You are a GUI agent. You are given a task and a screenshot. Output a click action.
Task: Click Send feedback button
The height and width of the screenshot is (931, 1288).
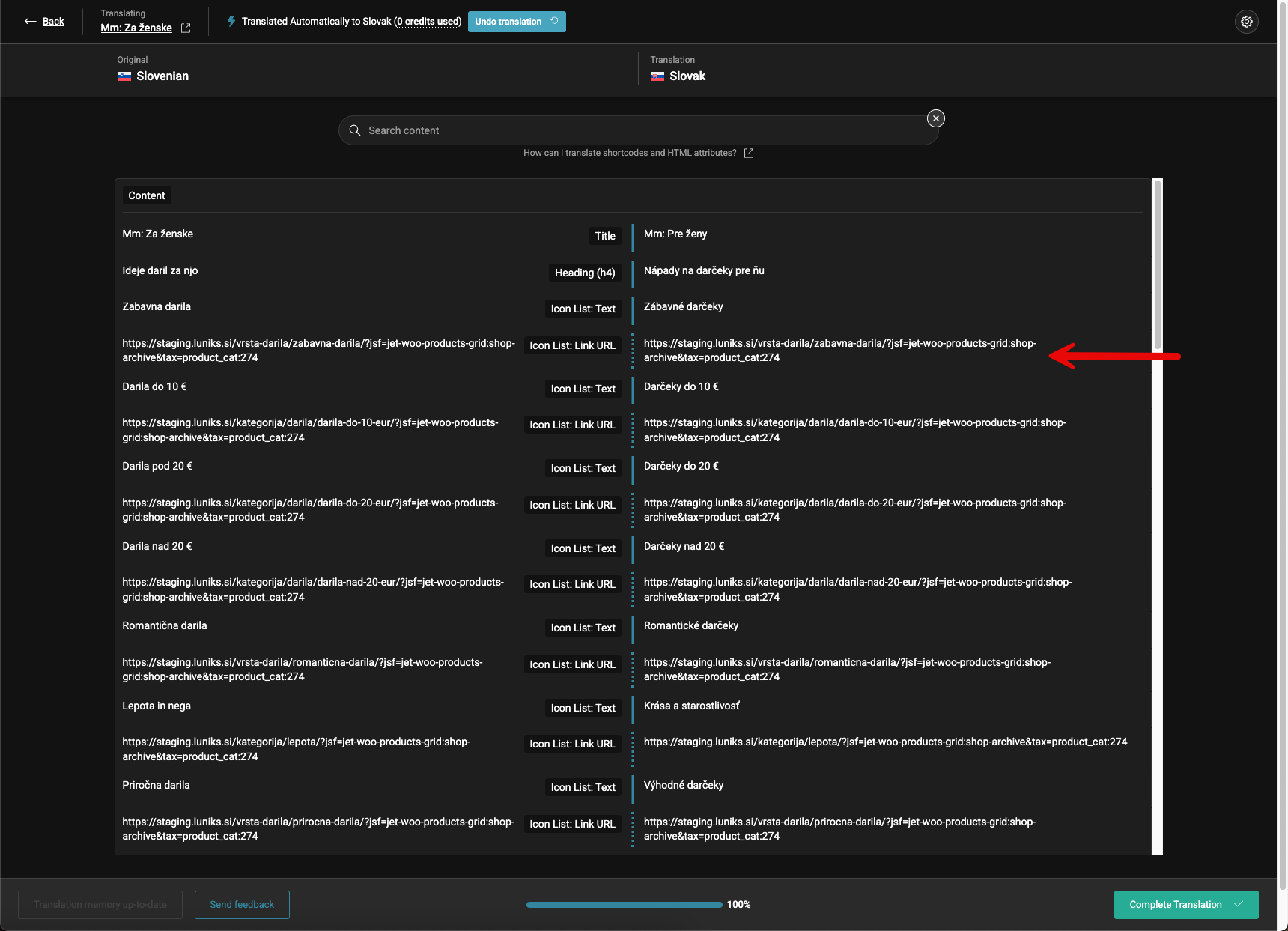coord(242,905)
